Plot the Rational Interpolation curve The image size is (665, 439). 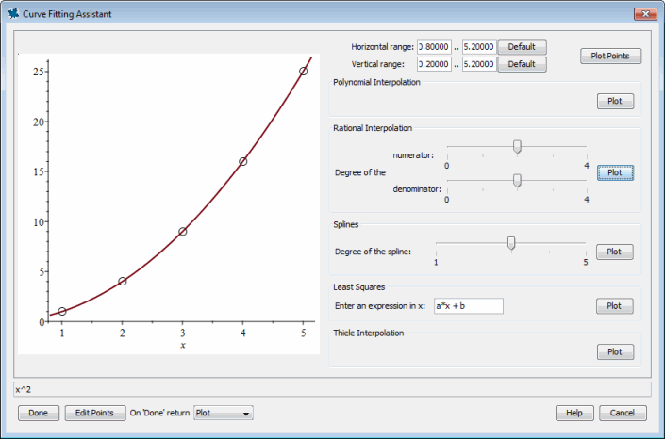(x=614, y=172)
